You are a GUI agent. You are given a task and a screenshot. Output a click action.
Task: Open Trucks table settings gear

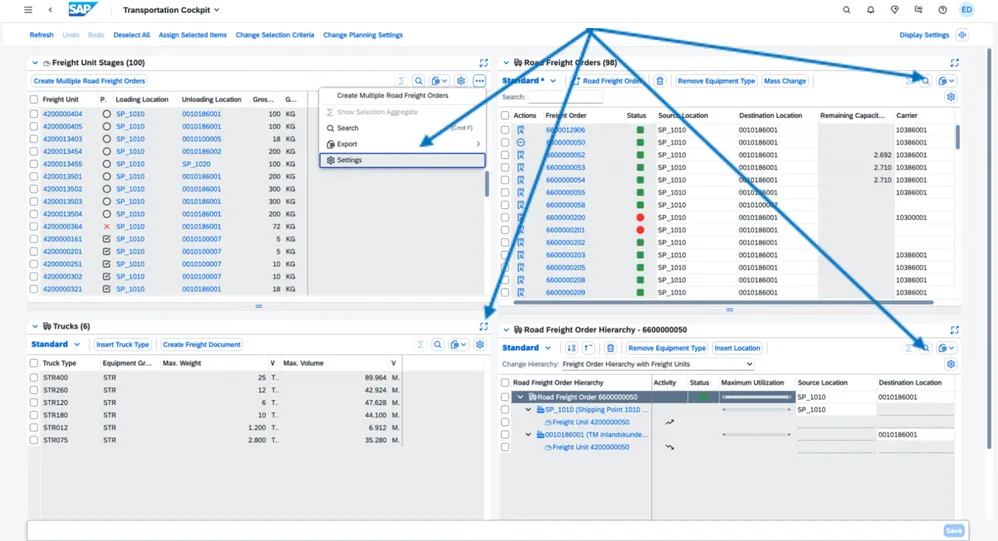(x=480, y=344)
